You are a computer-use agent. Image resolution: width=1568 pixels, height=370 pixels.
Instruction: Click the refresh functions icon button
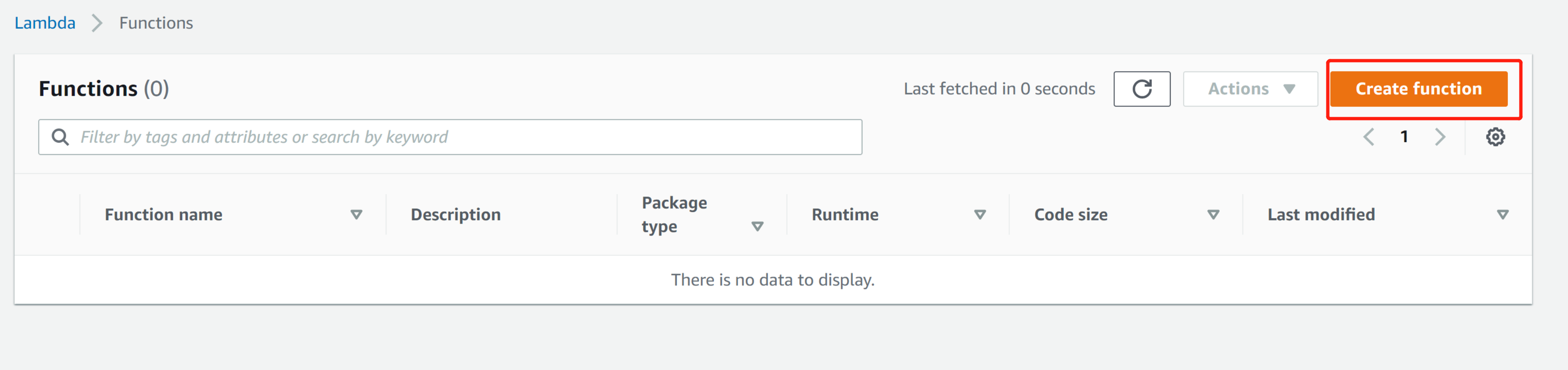click(1141, 89)
